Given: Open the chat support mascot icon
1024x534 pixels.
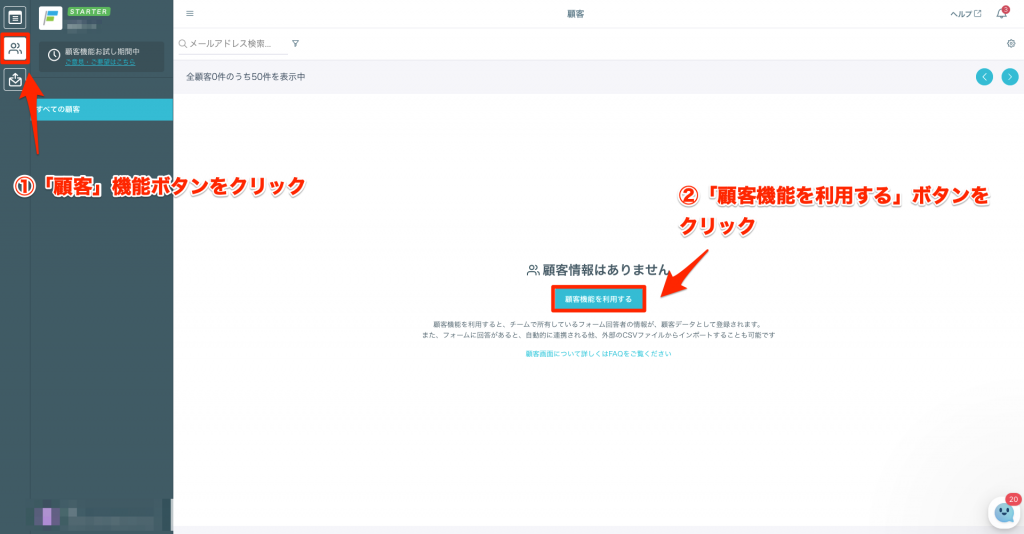Looking at the screenshot, I should [1002, 511].
